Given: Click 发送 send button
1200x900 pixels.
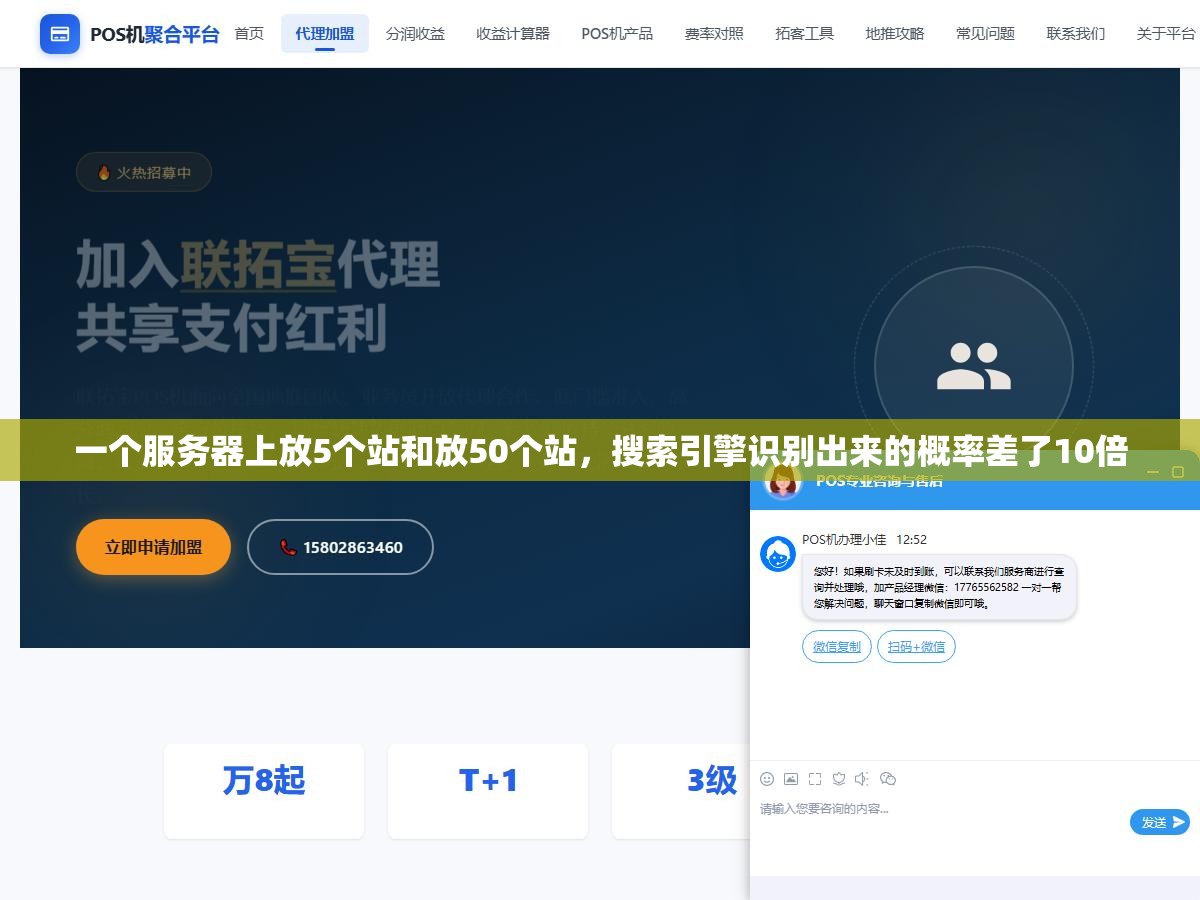Looking at the screenshot, I should (1160, 822).
